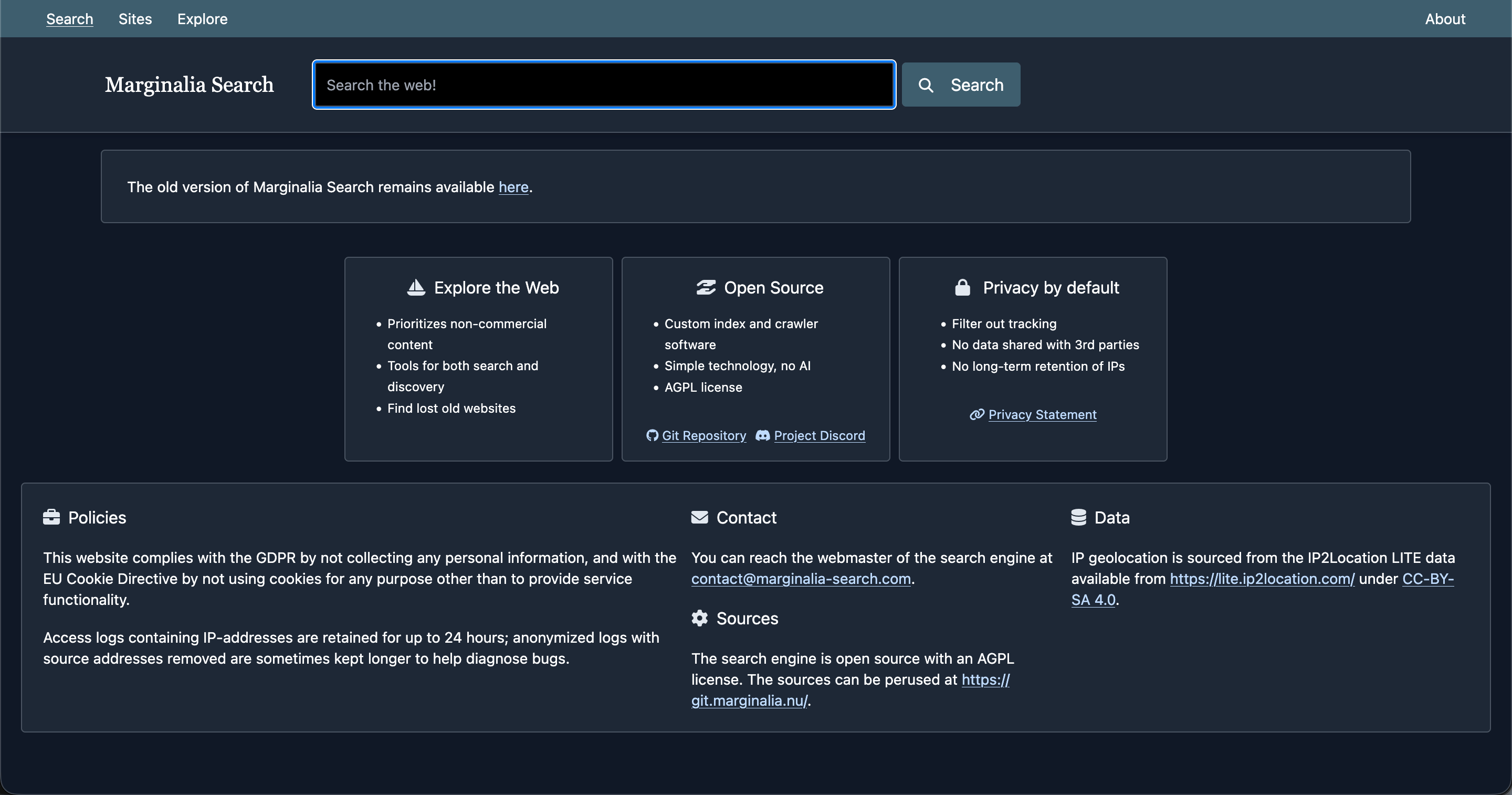Click the 'Policies' section heading

[97, 517]
